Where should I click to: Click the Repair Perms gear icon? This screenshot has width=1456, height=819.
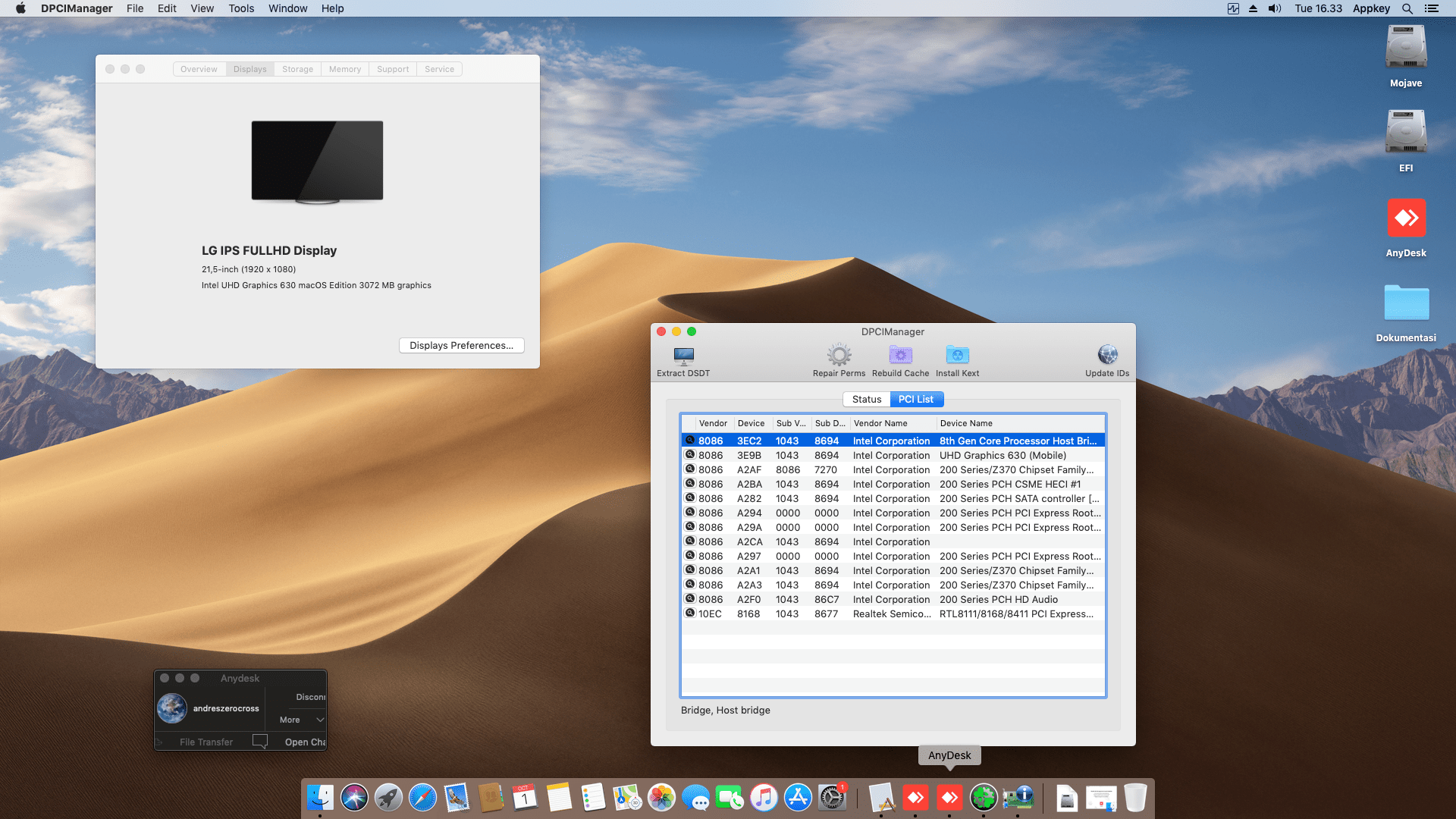tap(839, 355)
